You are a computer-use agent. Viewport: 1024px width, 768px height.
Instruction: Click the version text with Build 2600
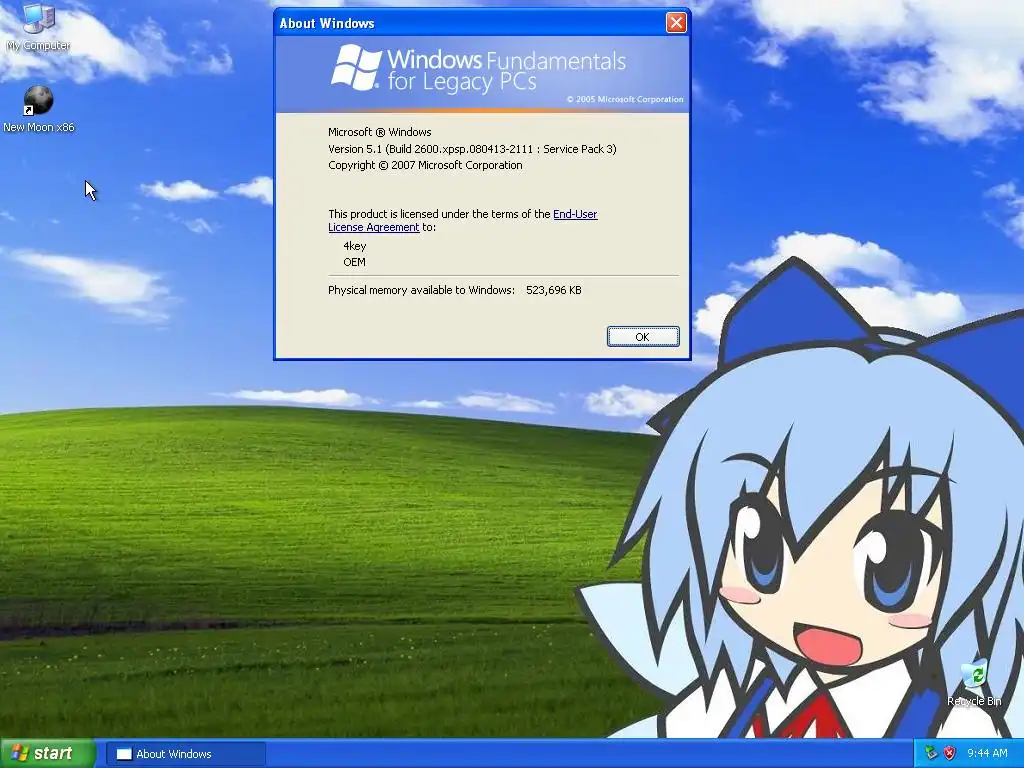coord(472,149)
